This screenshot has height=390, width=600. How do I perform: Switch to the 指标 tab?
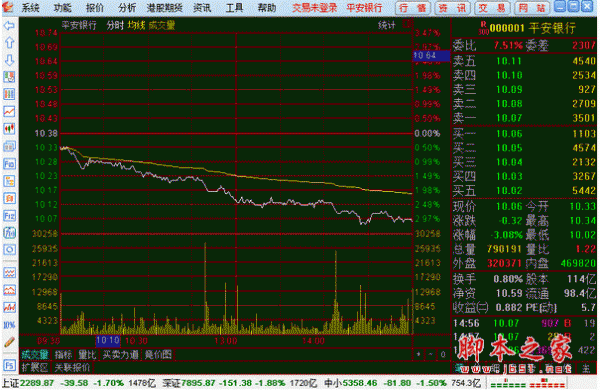pyautogui.click(x=63, y=354)
